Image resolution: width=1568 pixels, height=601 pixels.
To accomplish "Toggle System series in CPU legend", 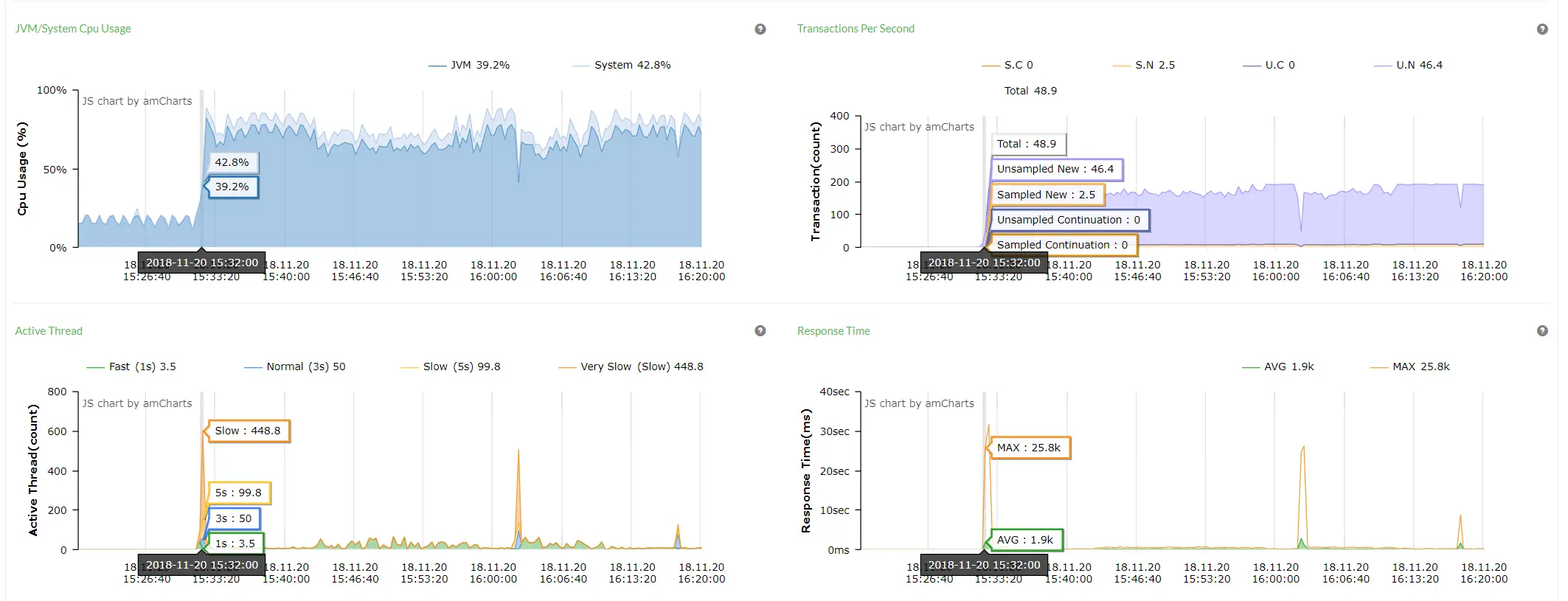I will click(x=622, y=65).
